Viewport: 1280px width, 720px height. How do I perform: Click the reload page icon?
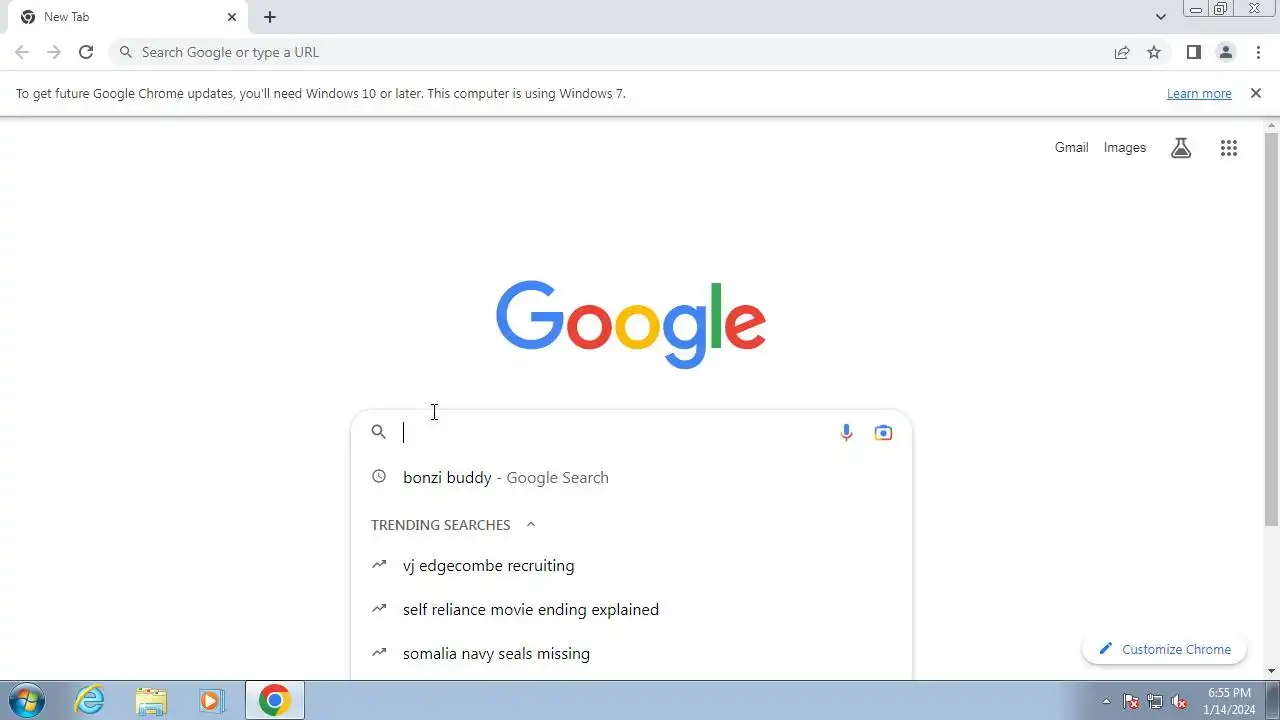coord(86,52)
